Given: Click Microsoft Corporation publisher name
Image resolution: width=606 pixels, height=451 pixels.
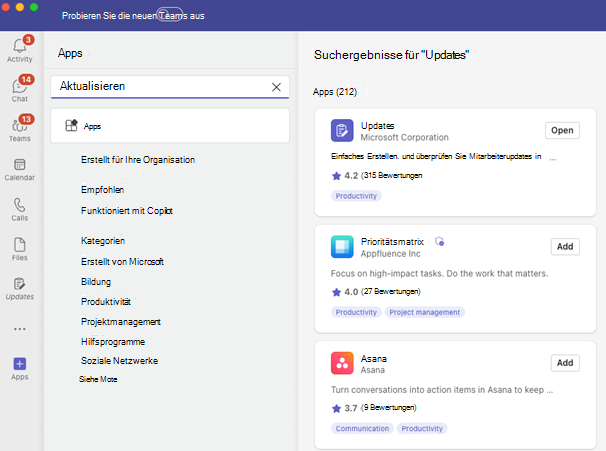Looking at the screenshot, I should click(x=405, y=137).
